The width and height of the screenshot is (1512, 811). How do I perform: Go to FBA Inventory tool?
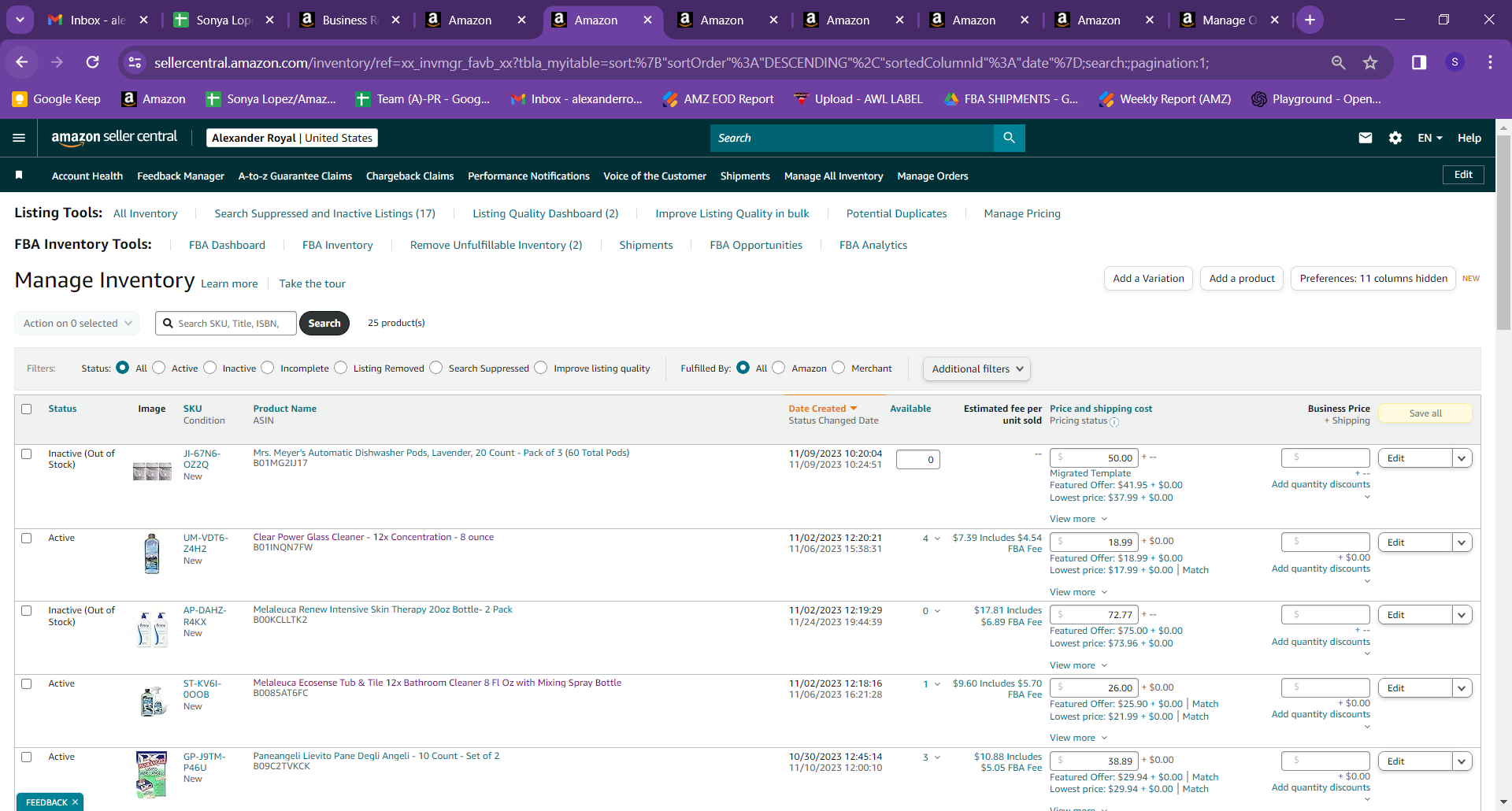tap(337, 245)
